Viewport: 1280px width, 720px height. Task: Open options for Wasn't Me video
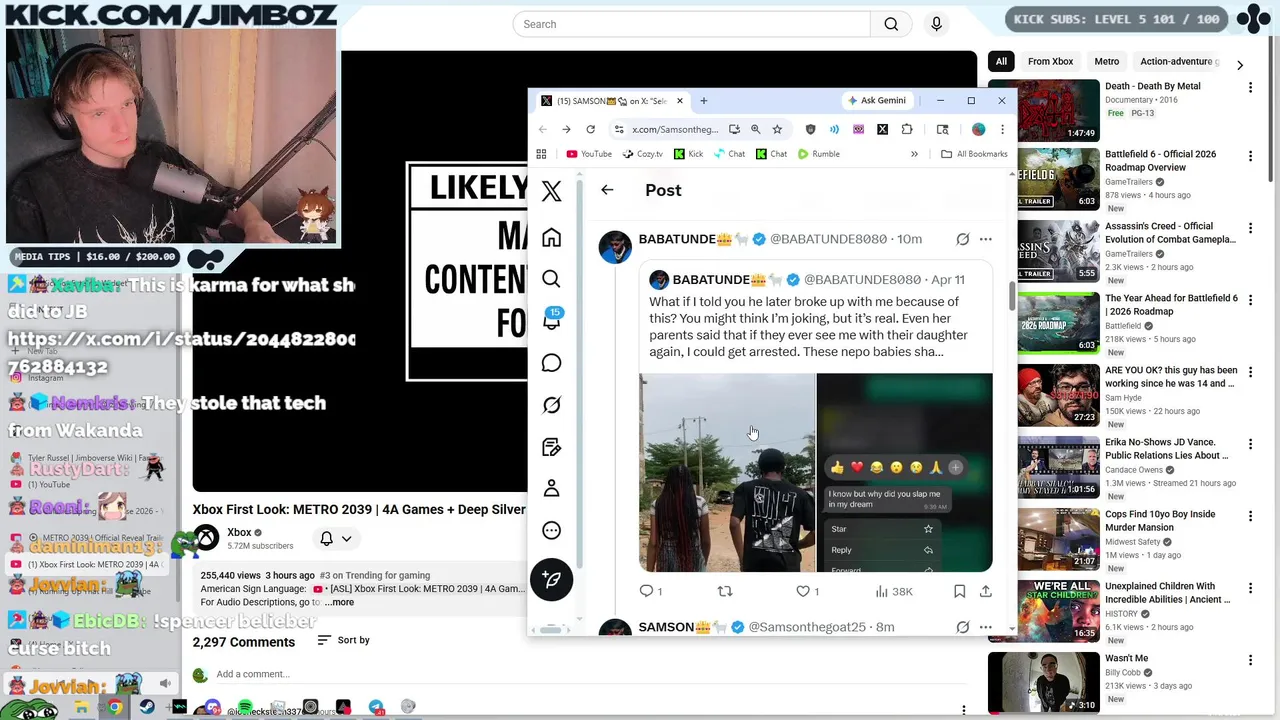[x=1250, y=660]
